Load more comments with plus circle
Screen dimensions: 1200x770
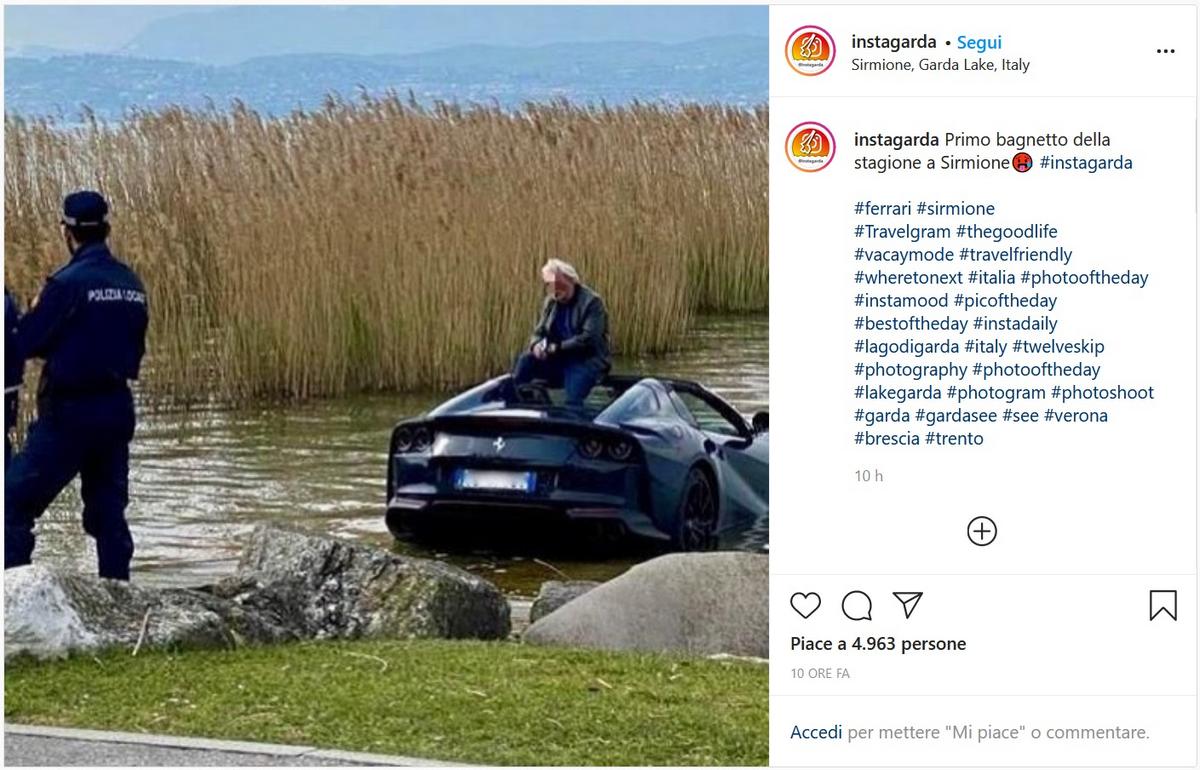(982, 531)
